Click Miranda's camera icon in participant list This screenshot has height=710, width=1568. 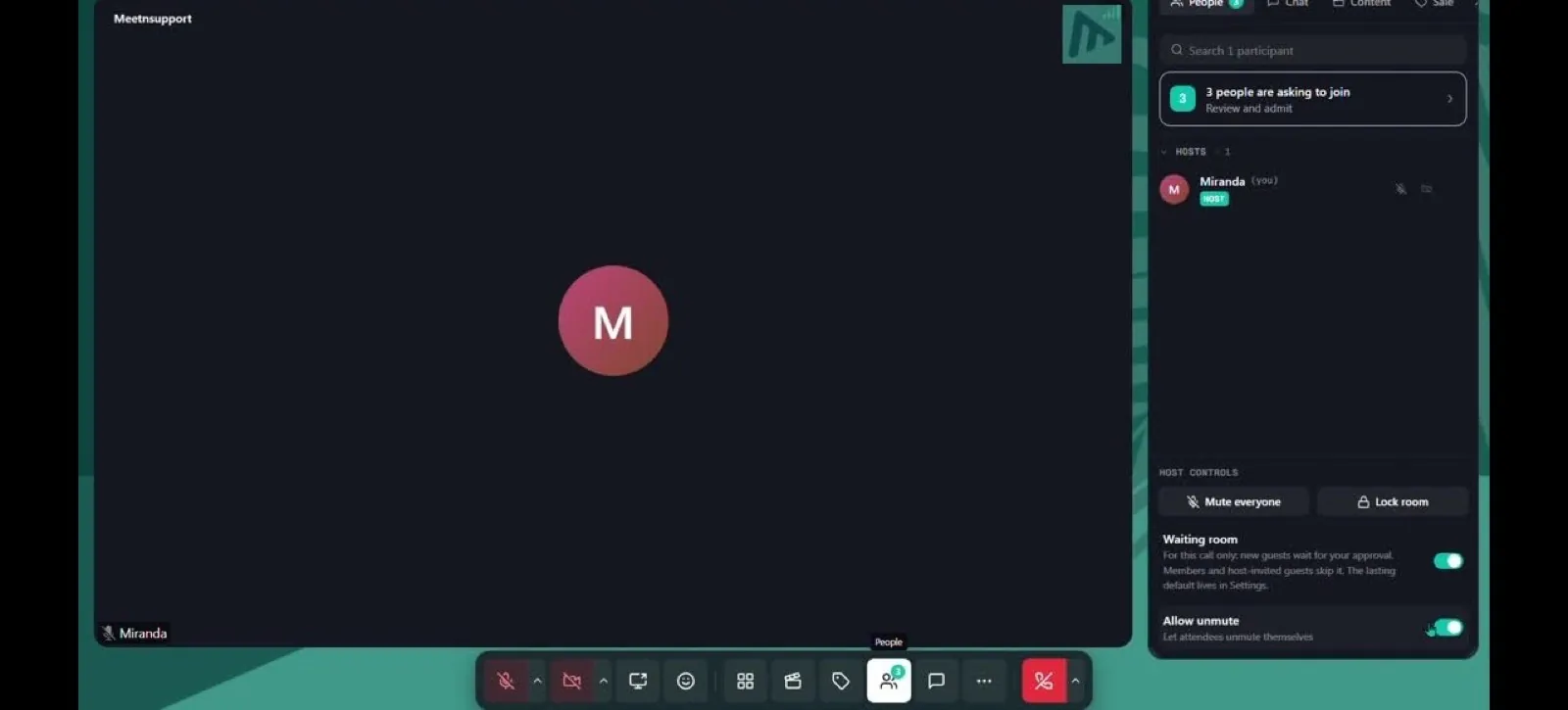point(1427,189)
